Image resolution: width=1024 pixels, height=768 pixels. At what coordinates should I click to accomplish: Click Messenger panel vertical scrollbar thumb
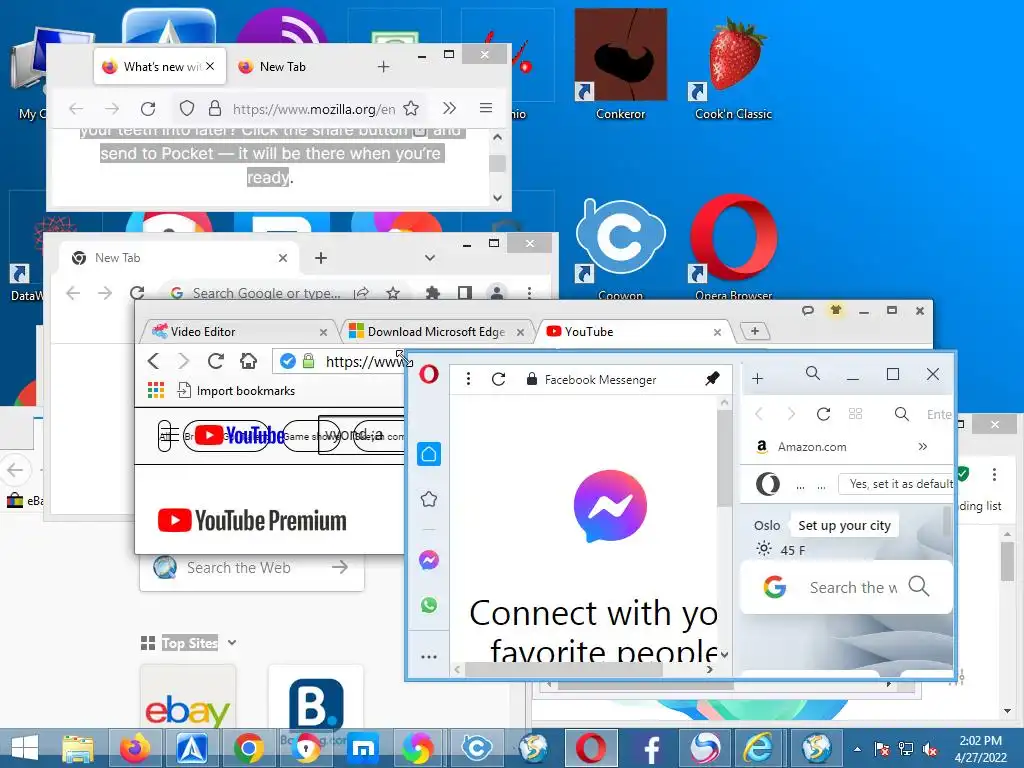point(724,458)
